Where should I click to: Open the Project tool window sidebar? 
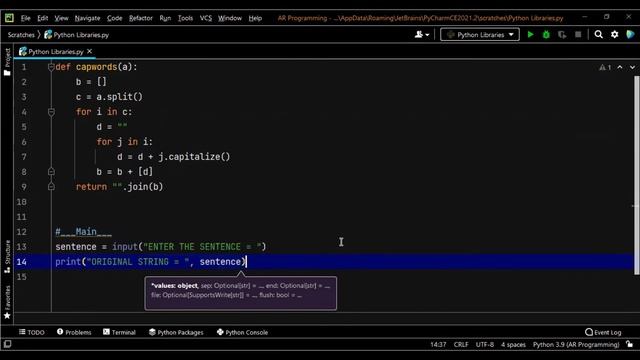[7, 61]
